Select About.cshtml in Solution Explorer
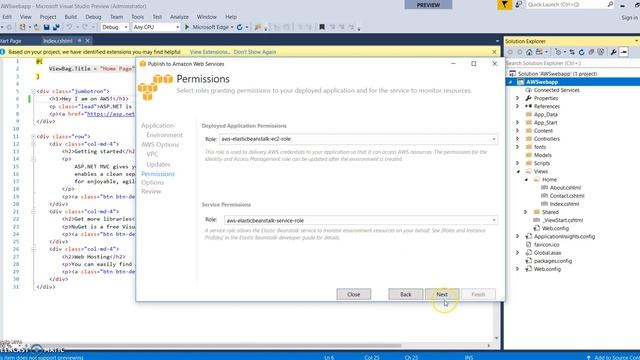640x360 pixels. (565, 188)
